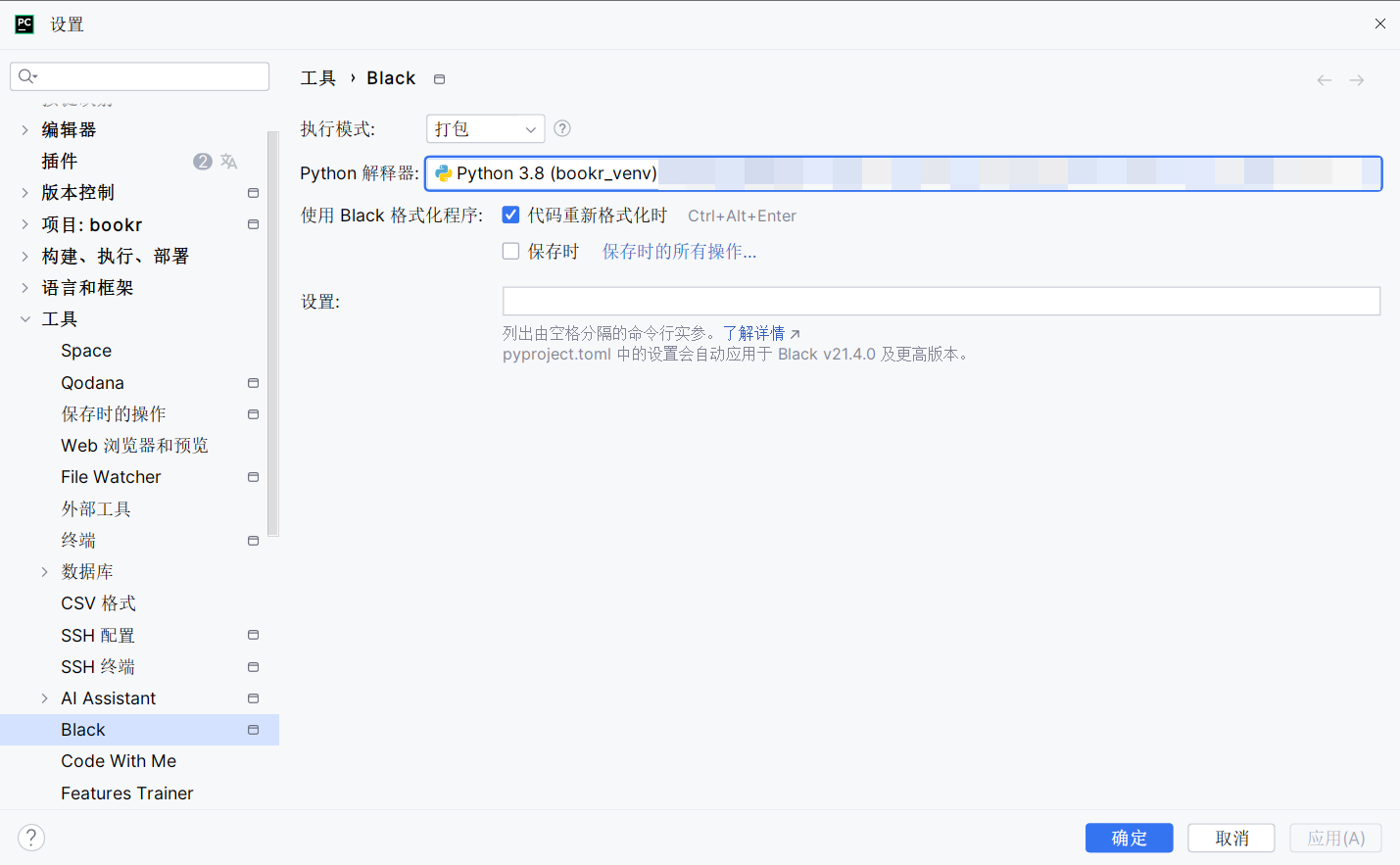Open help via the question mark beside 执行模式

tap(561, 128)
